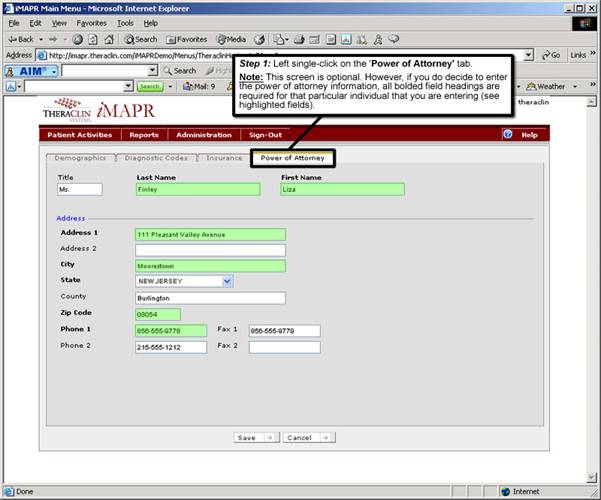The height and width of the screenshot is (500, 601).
Task: Click the Sign-Out link
Action: 265,134
